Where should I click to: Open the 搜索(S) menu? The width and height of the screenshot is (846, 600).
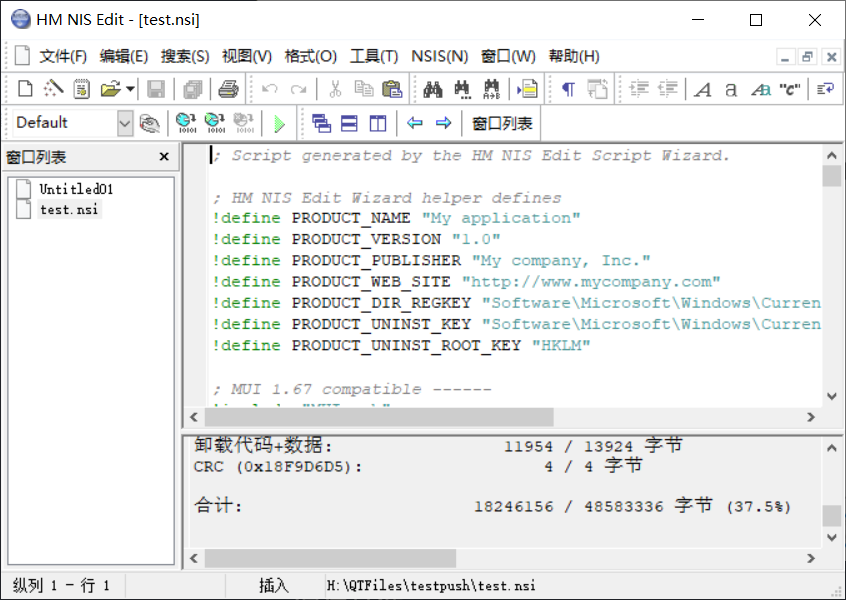[185, 56]
